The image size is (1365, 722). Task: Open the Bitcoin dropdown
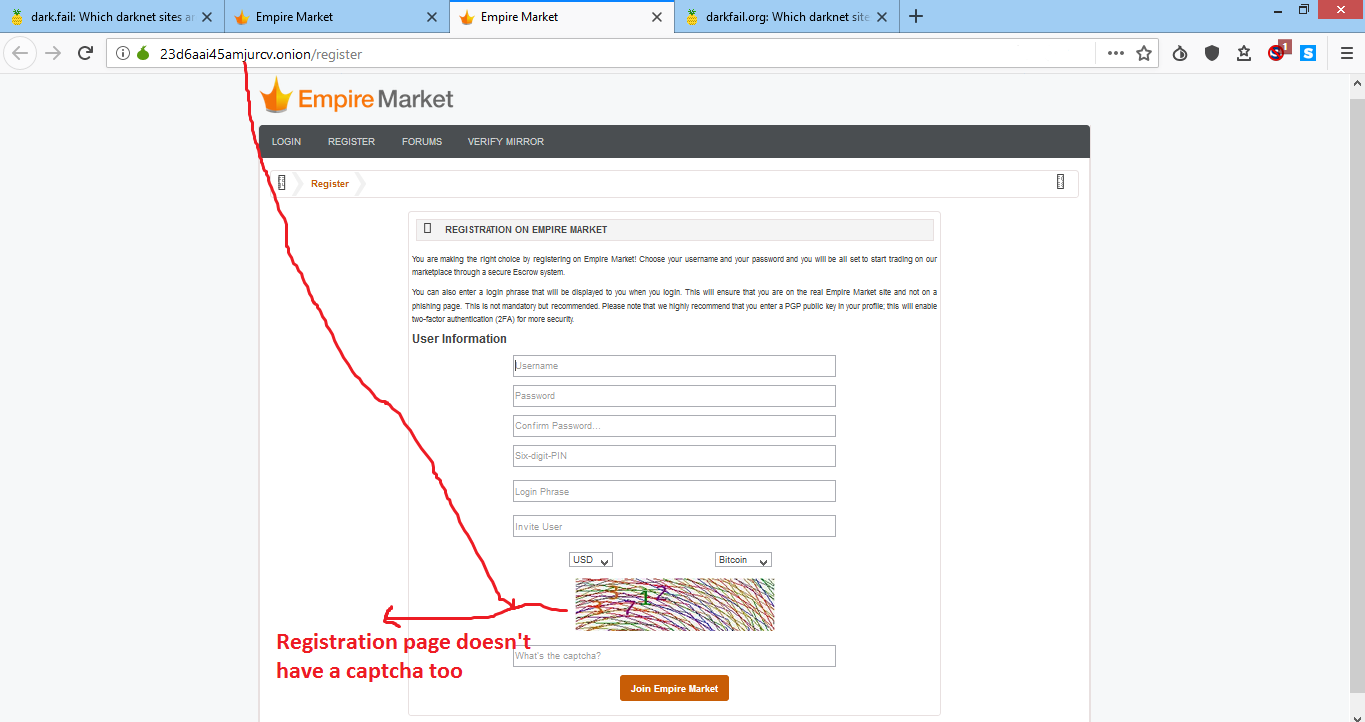(x=743, y=560)
